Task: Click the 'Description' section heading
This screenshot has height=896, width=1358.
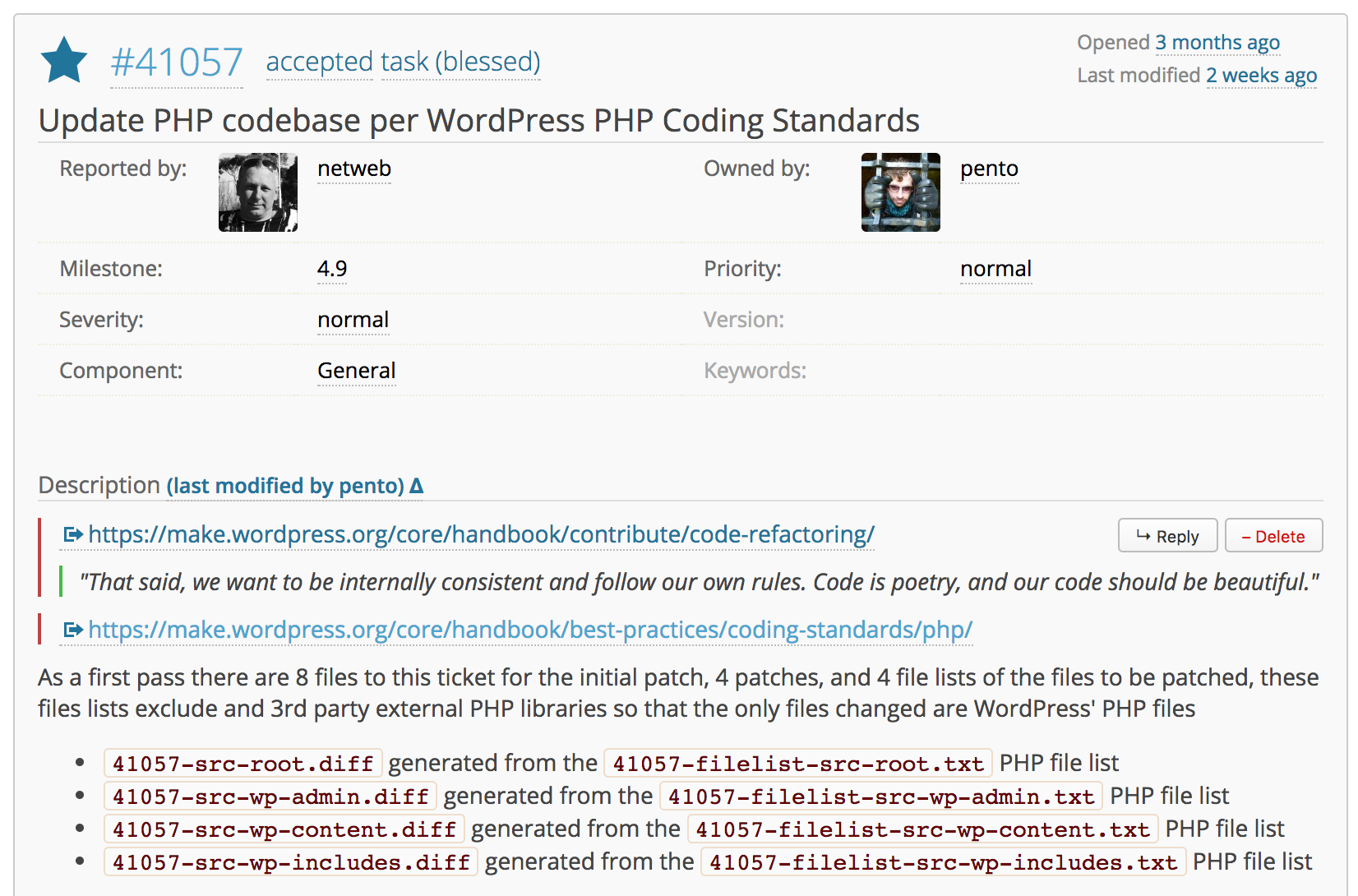Action: point(99,485)
